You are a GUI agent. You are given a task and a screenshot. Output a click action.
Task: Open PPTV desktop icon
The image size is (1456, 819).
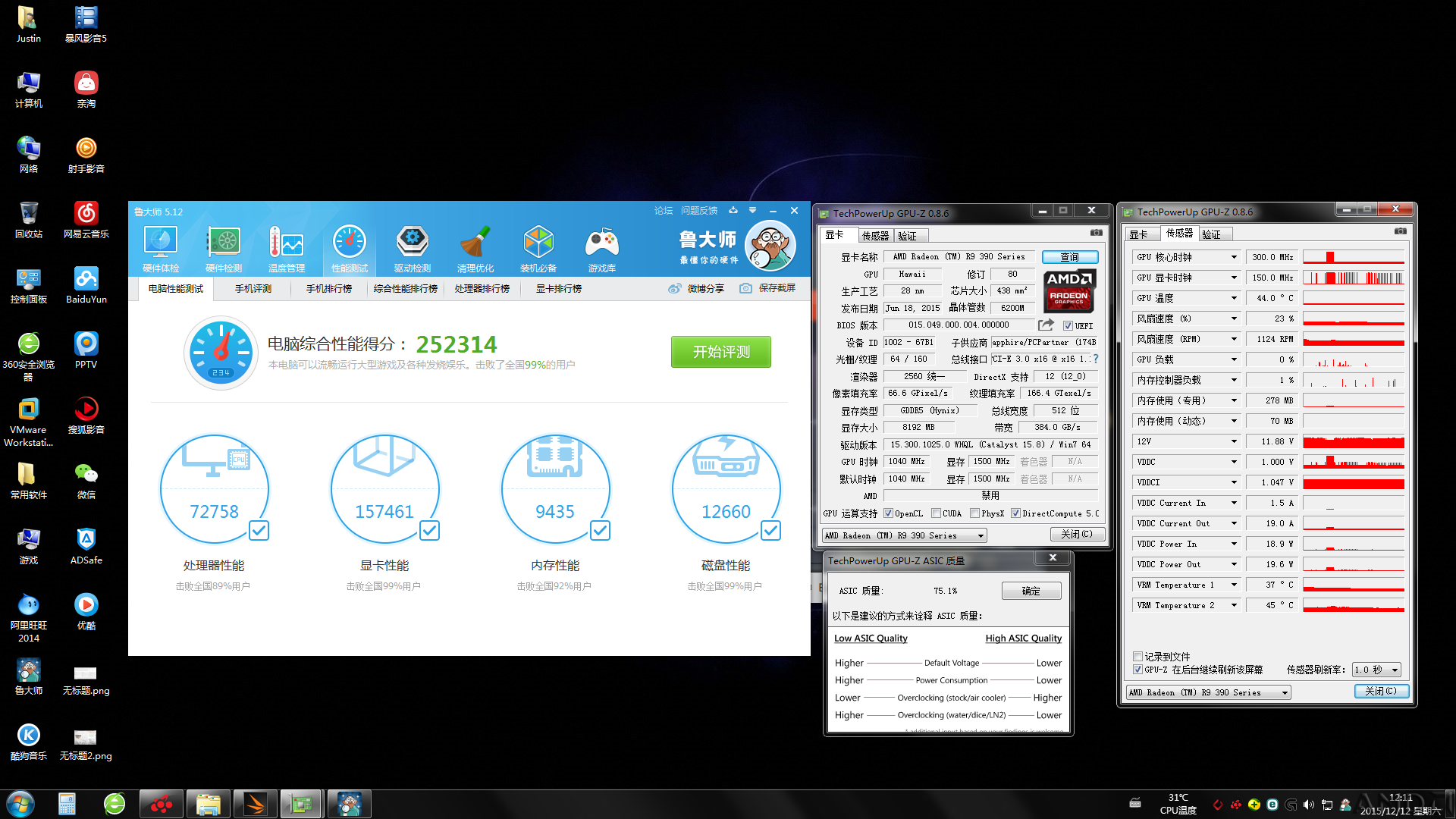coord(86,351)
